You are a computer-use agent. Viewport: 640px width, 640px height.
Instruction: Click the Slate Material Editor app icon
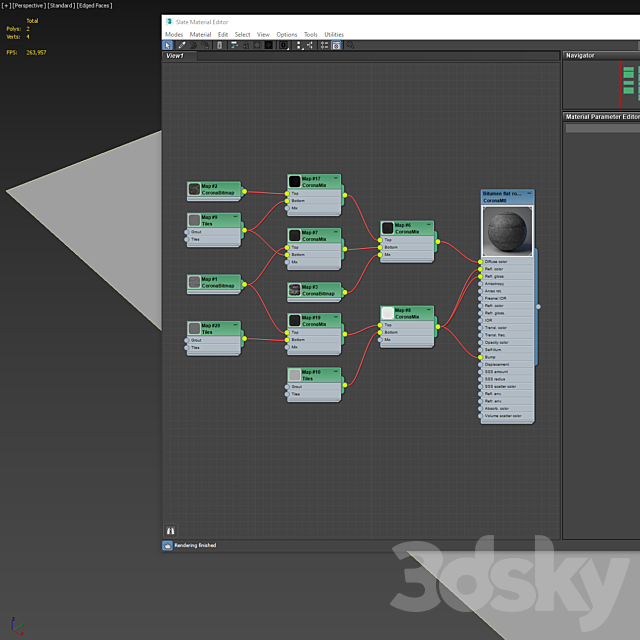click(x=169, y=22)
